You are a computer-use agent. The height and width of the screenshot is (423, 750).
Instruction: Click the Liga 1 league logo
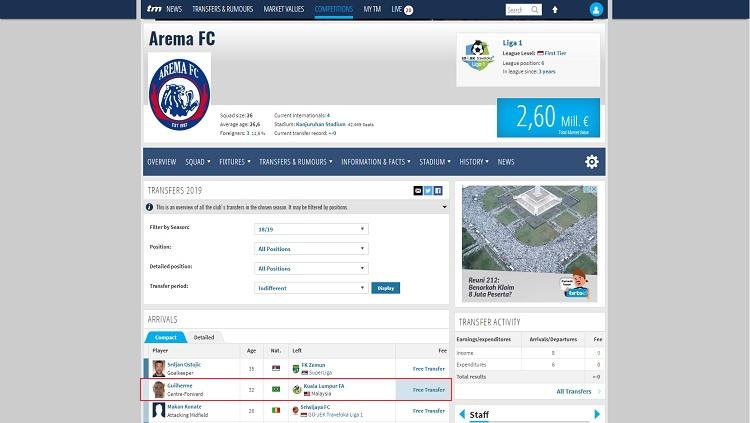tap(477, 55)
